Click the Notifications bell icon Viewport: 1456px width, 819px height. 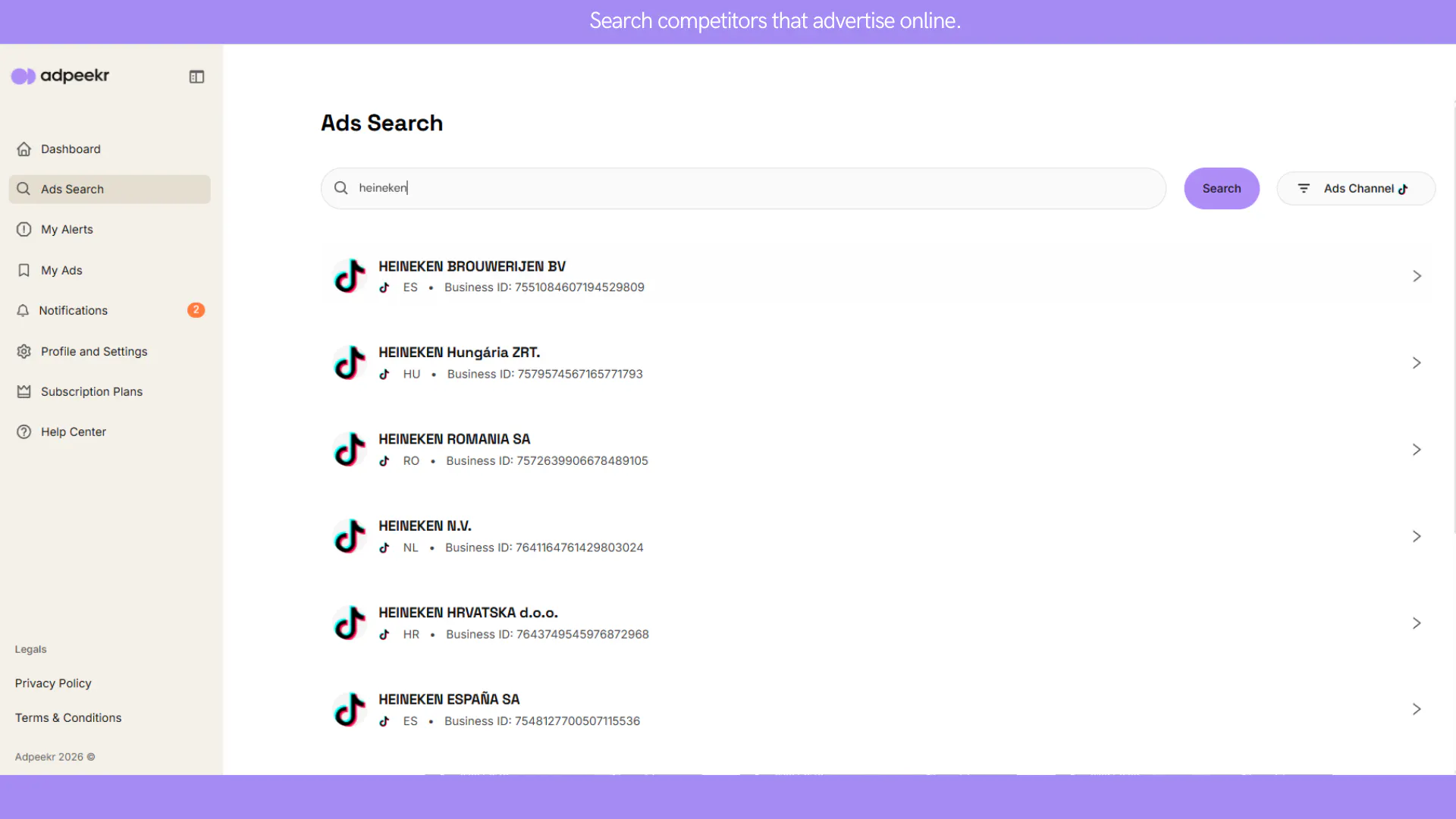coord(23,311)
